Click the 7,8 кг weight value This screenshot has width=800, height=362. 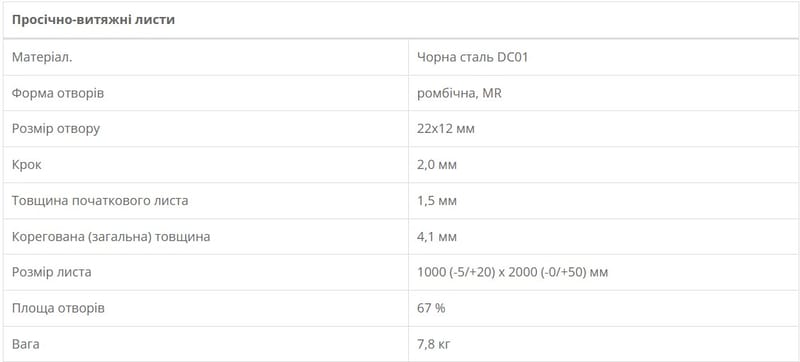coord(434,345)
